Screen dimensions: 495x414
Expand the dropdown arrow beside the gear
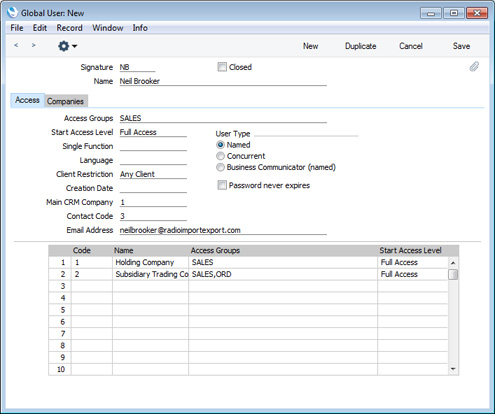click(x=74, y=46)
